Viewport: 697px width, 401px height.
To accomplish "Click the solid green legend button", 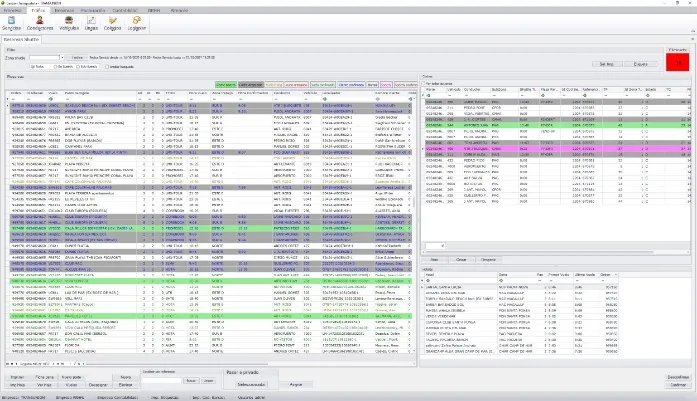I will point(225,84).
